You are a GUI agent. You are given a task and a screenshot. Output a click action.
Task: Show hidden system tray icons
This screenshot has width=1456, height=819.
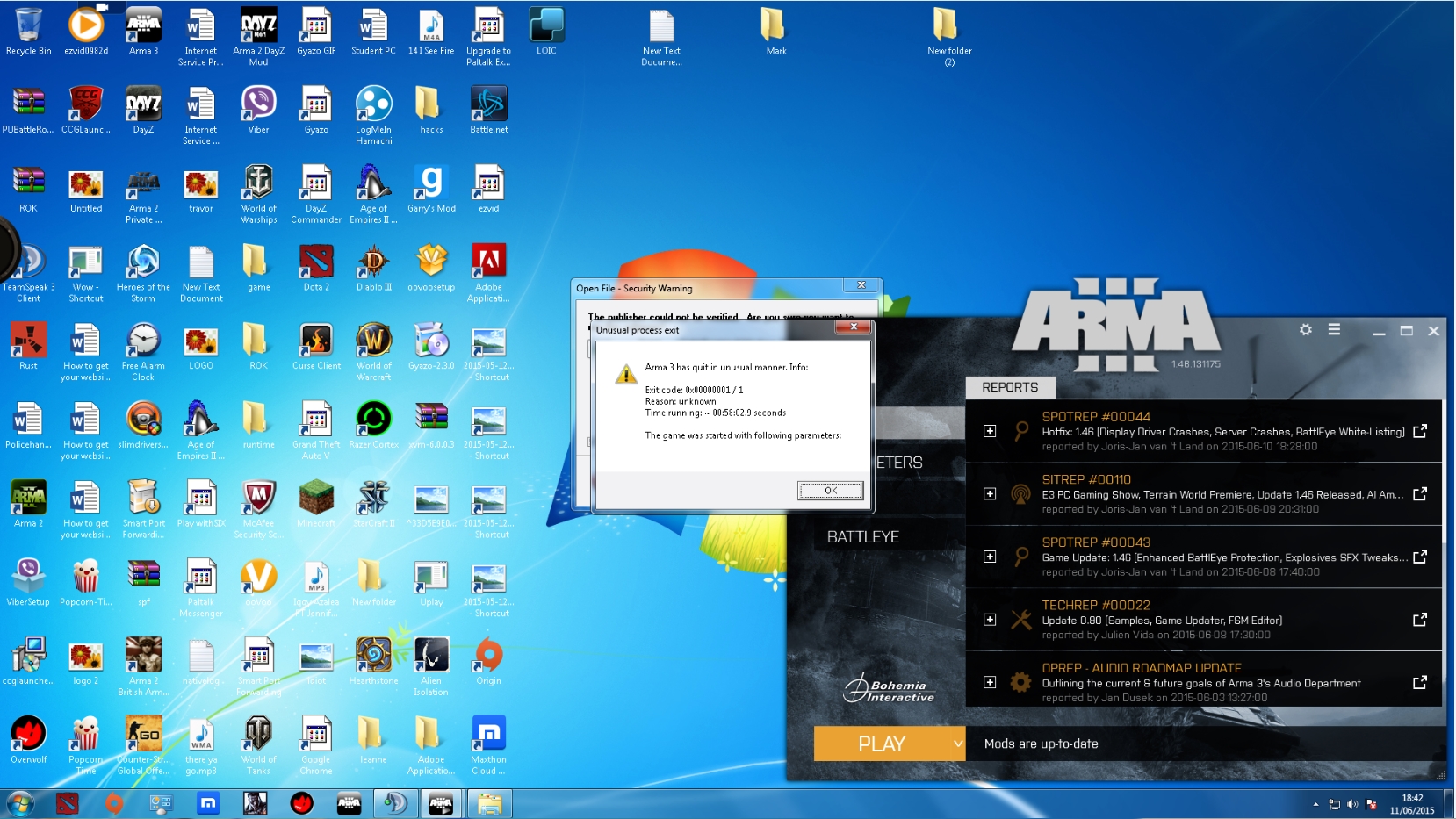1315,804
